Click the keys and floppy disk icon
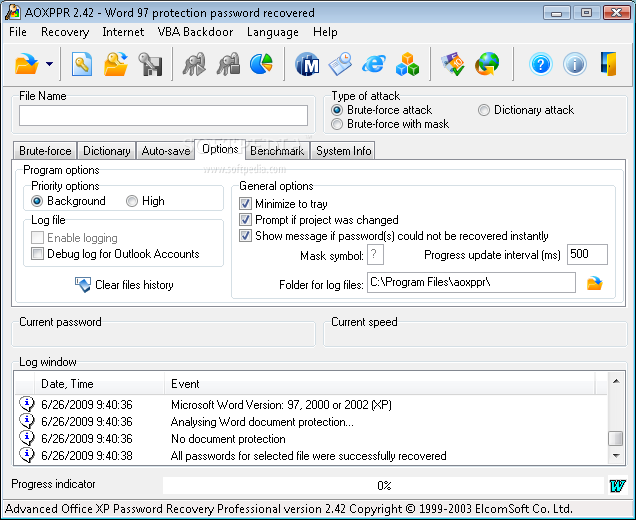Viewport: 636px width, 520px height. click(x=150, y=64)
